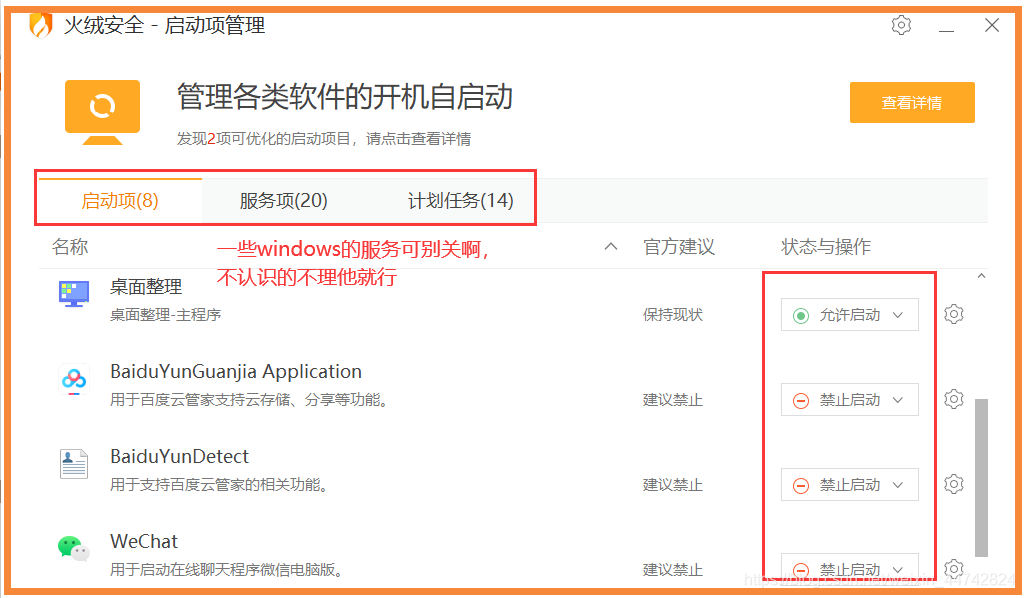Select the WeChat entry name
The height and width of the screenshot is (598, 1025).
(144, 541)
